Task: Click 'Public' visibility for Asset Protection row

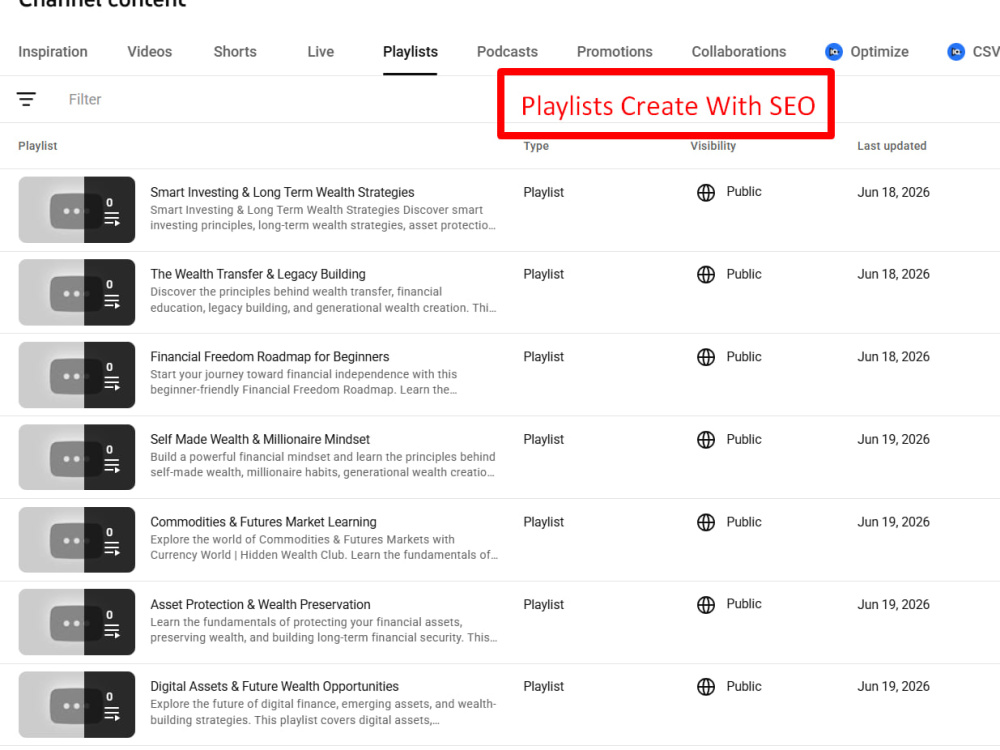Action: pyautogui.click(x=744, y=603)
